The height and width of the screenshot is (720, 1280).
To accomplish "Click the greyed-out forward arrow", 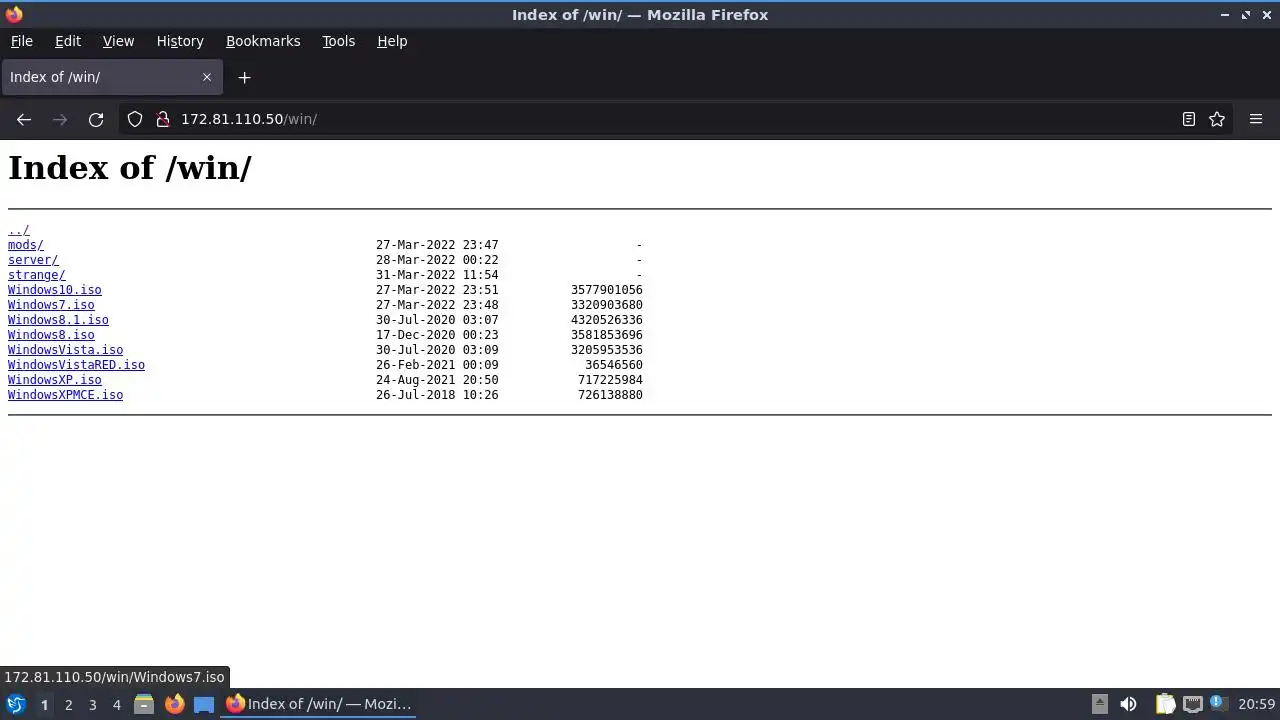I will coord(60,119).
